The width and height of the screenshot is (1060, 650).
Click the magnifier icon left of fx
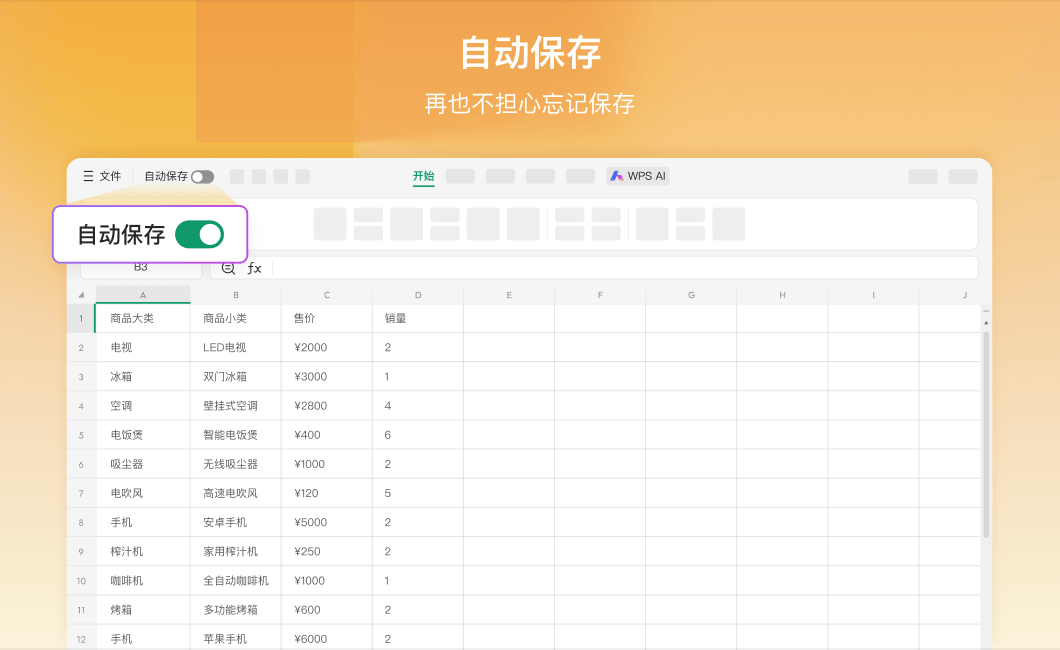(x=228, y=267)
